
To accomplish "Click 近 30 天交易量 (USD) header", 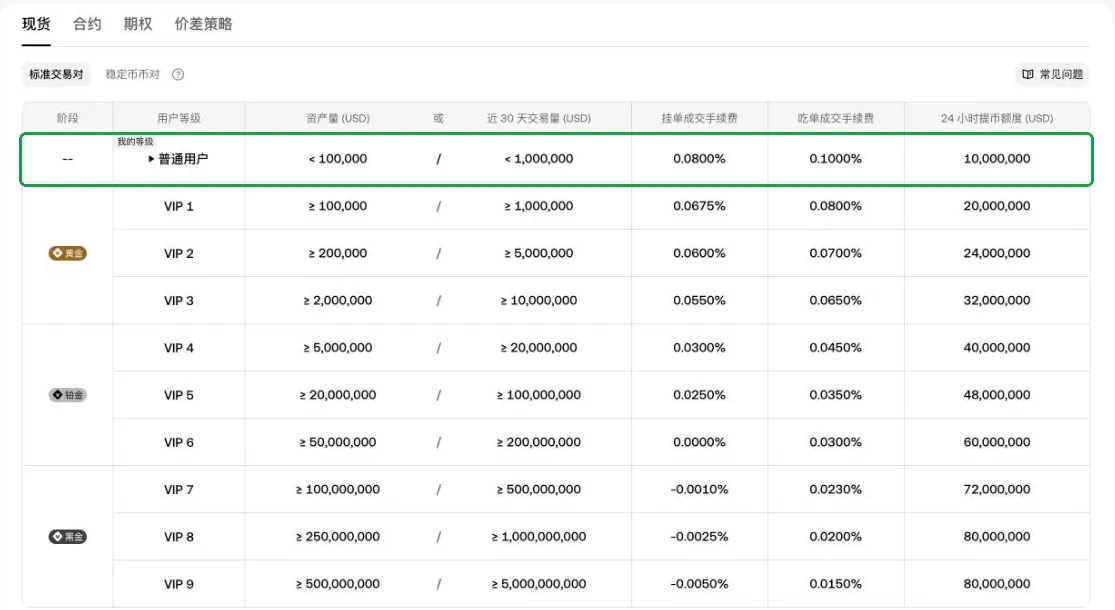I will tap(539, 118).
